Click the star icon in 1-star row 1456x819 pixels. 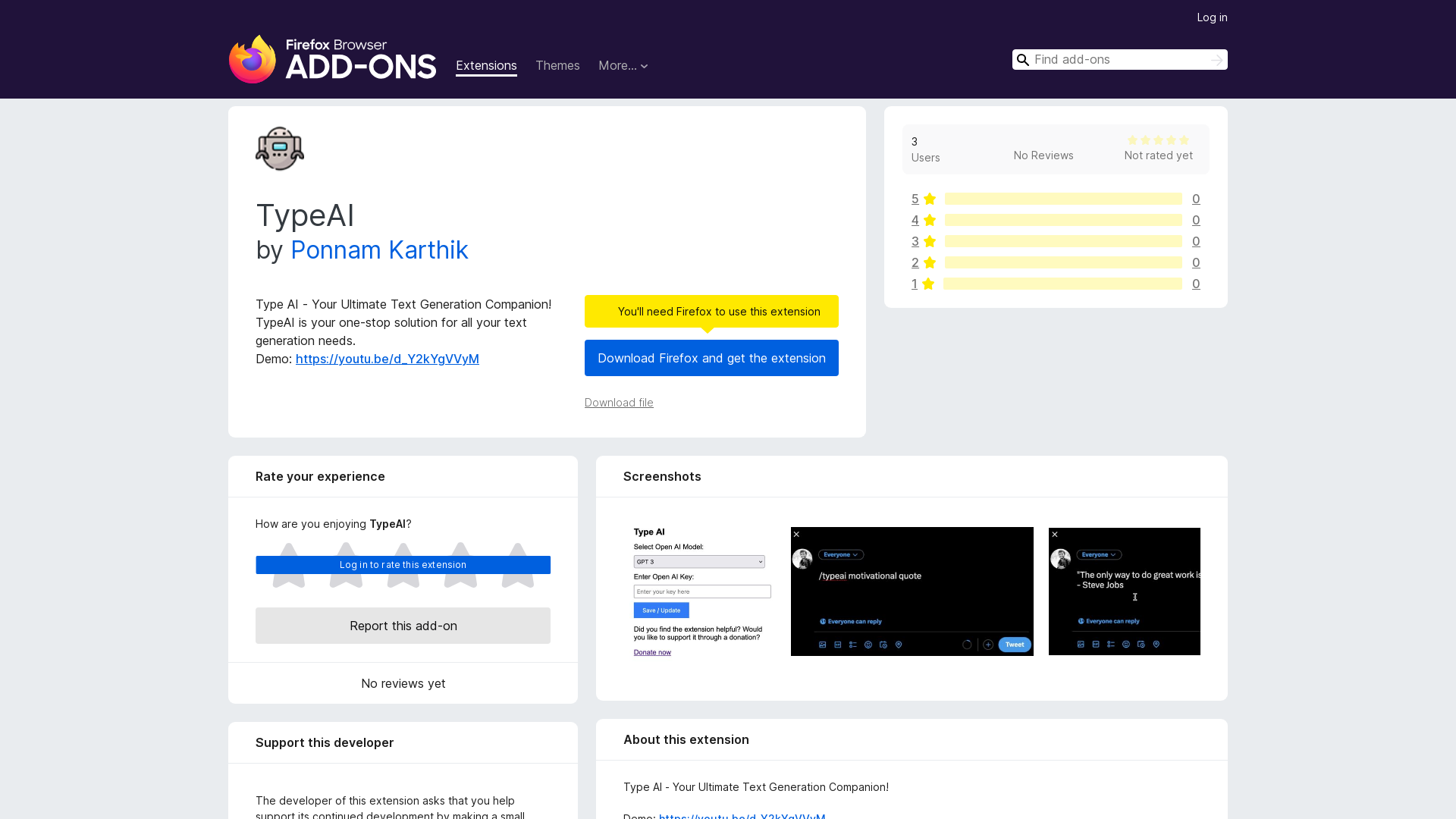click(928, 284)
